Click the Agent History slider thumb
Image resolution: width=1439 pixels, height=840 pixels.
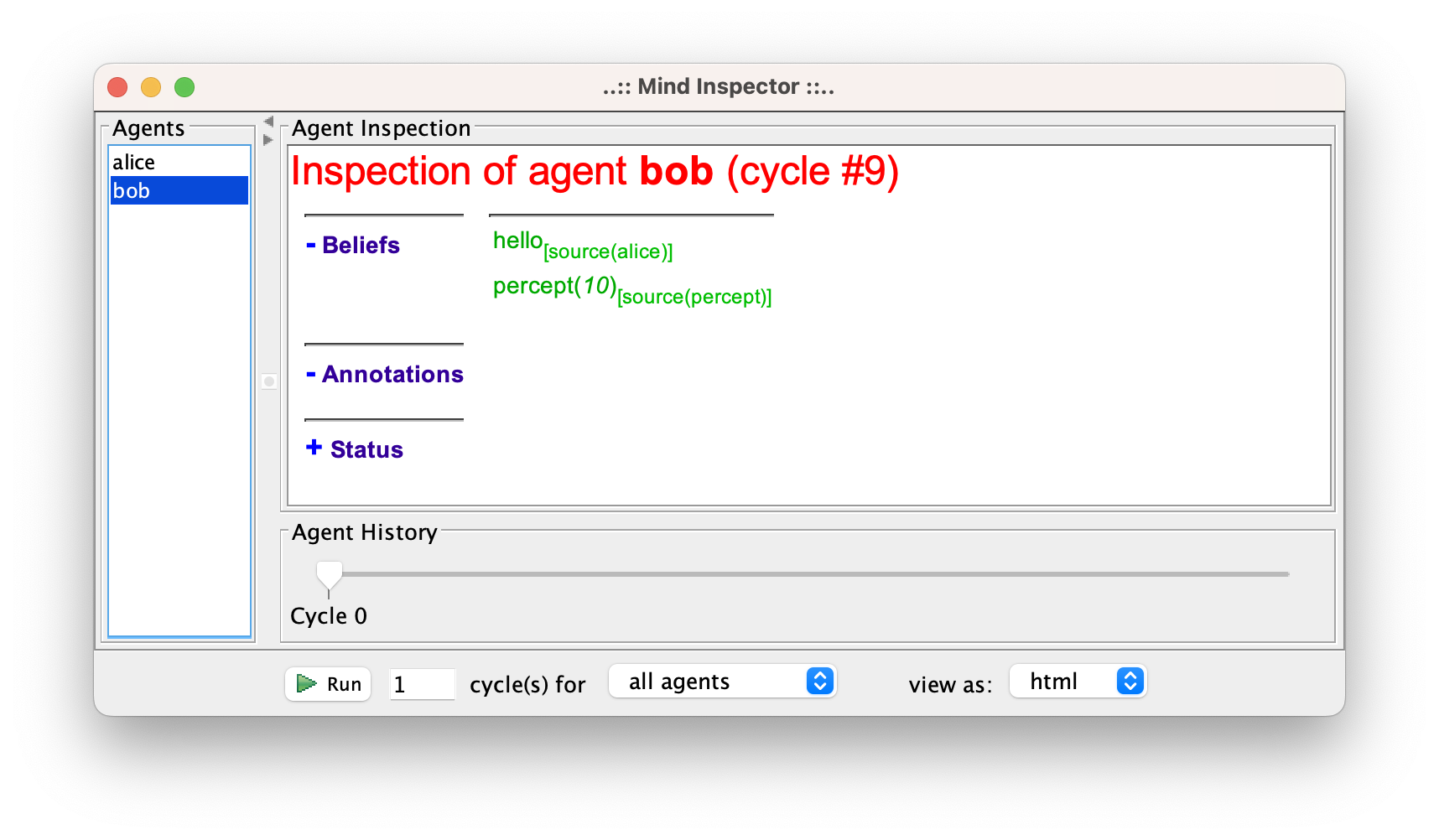(329, 577)
